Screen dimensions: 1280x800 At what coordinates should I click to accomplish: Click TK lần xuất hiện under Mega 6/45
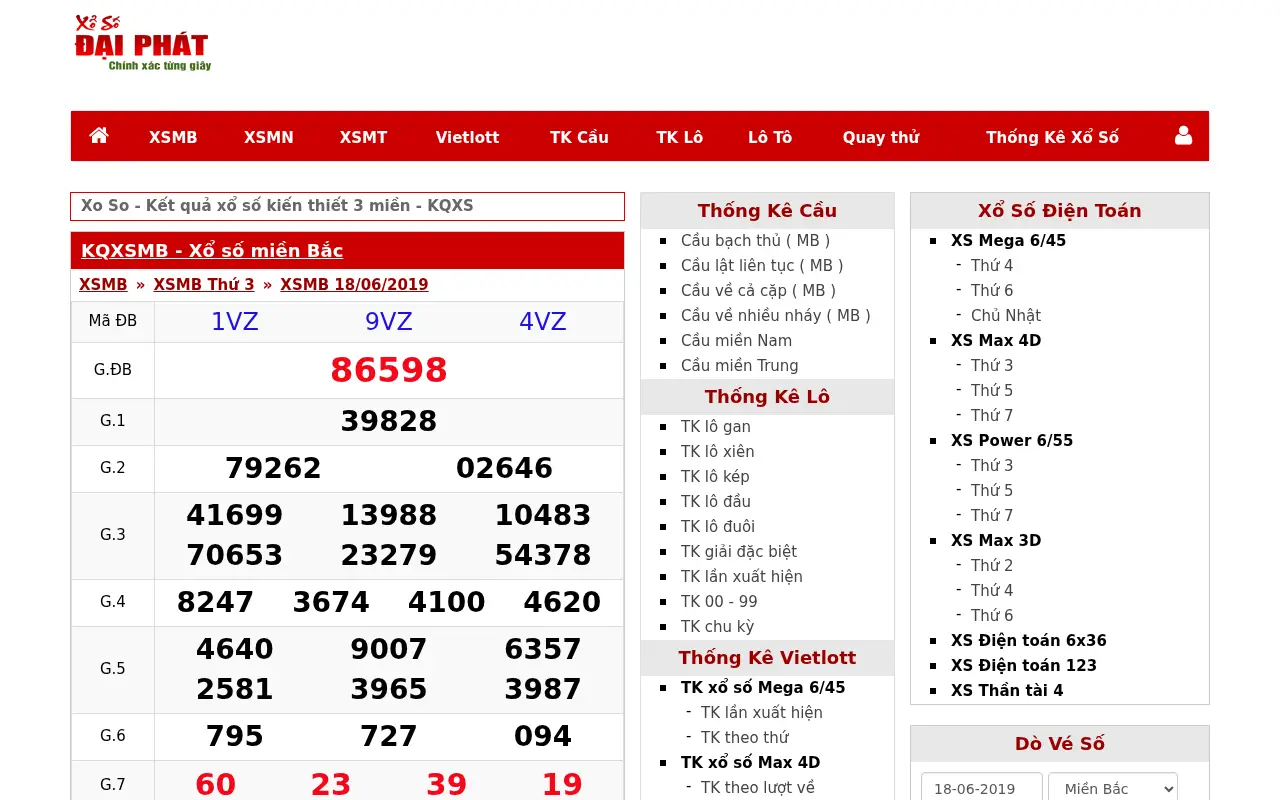[x=762, y=712]
